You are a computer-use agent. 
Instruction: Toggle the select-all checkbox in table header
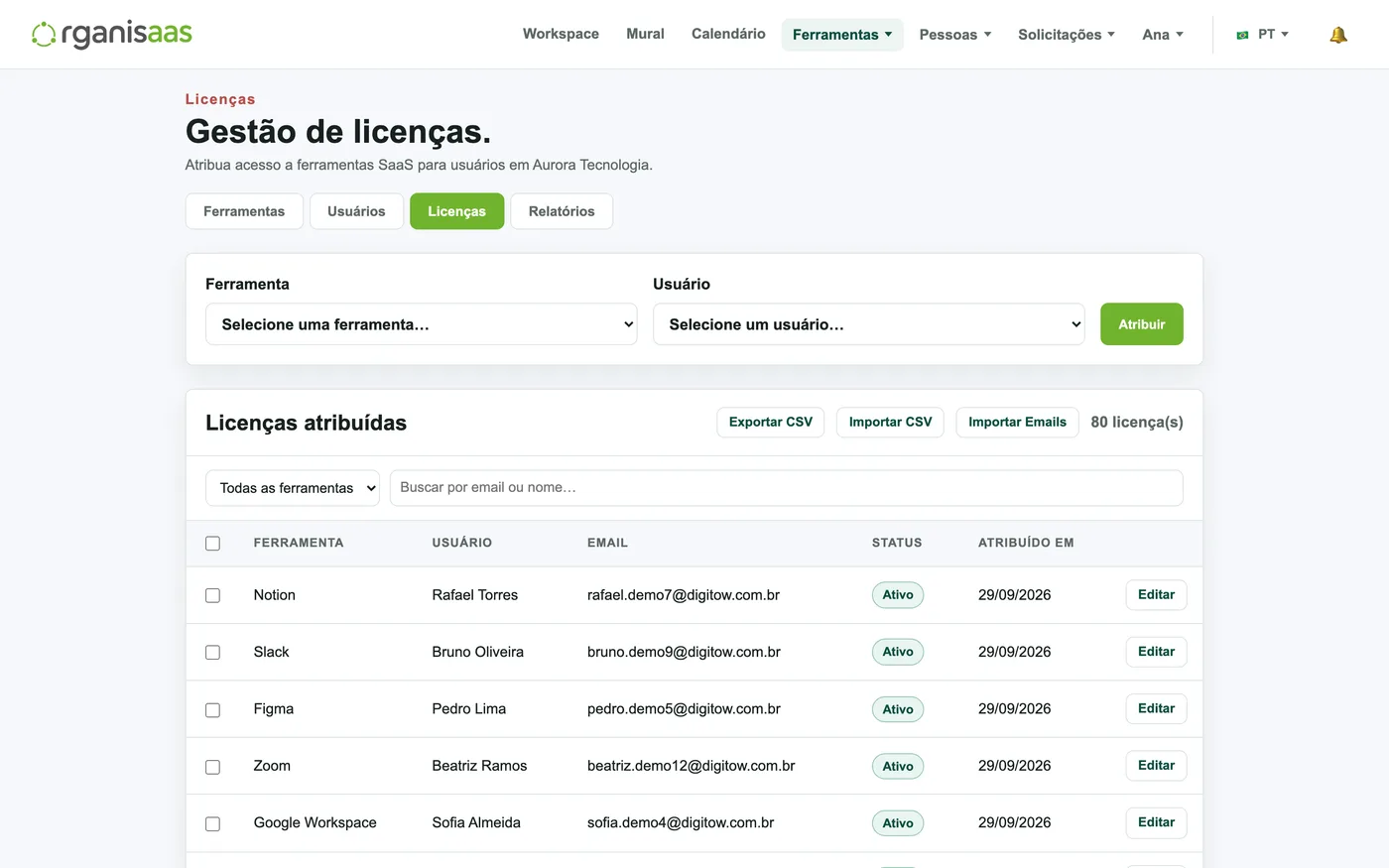(x=212, y=544)
